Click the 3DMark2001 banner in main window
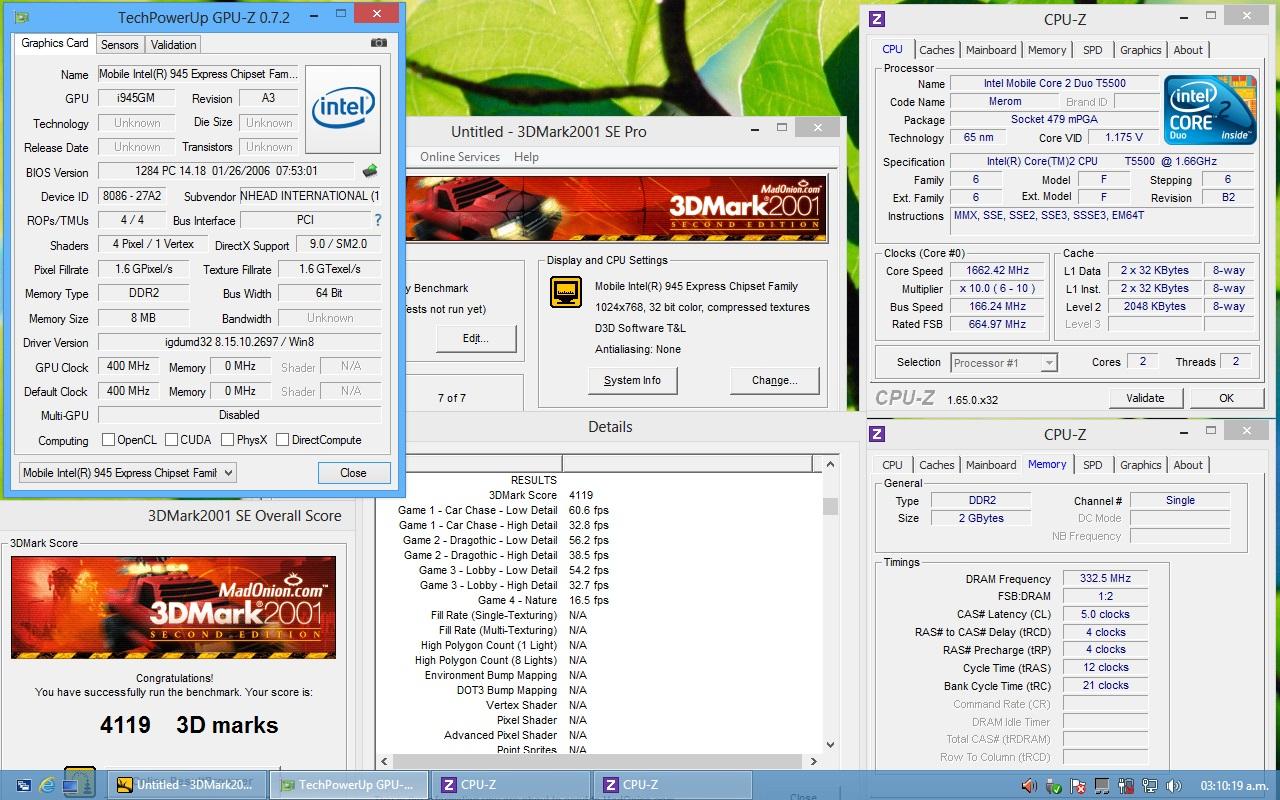 [x=616, y=208]
